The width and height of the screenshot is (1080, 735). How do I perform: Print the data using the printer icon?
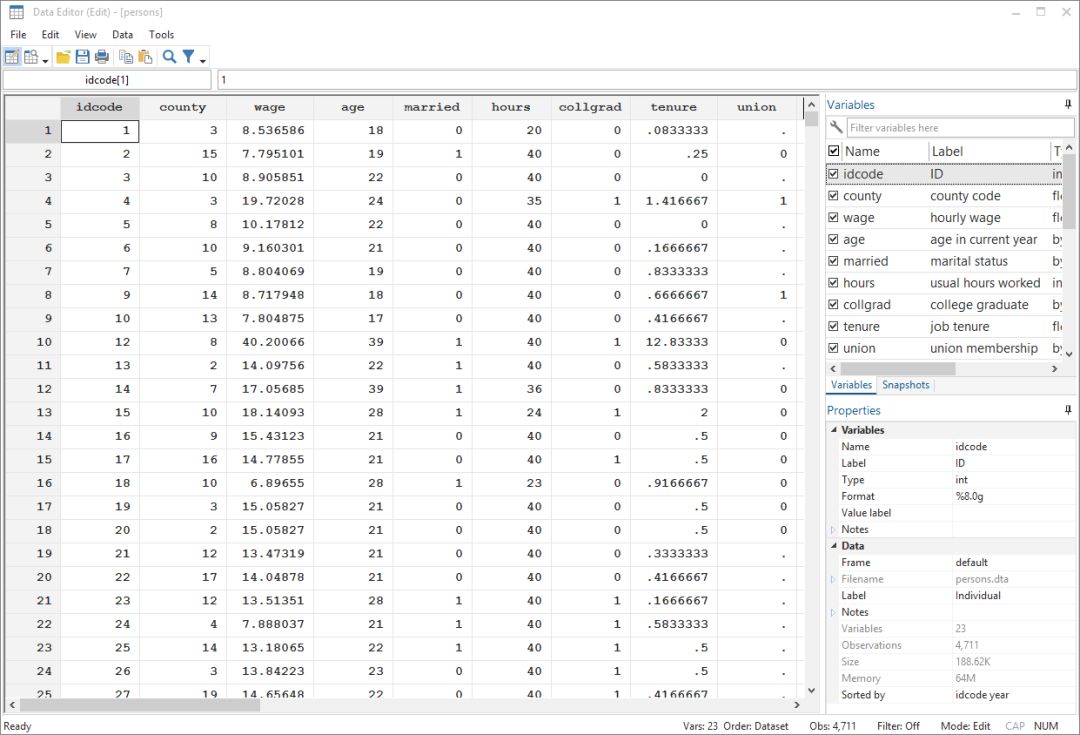(x=103, y=57)
